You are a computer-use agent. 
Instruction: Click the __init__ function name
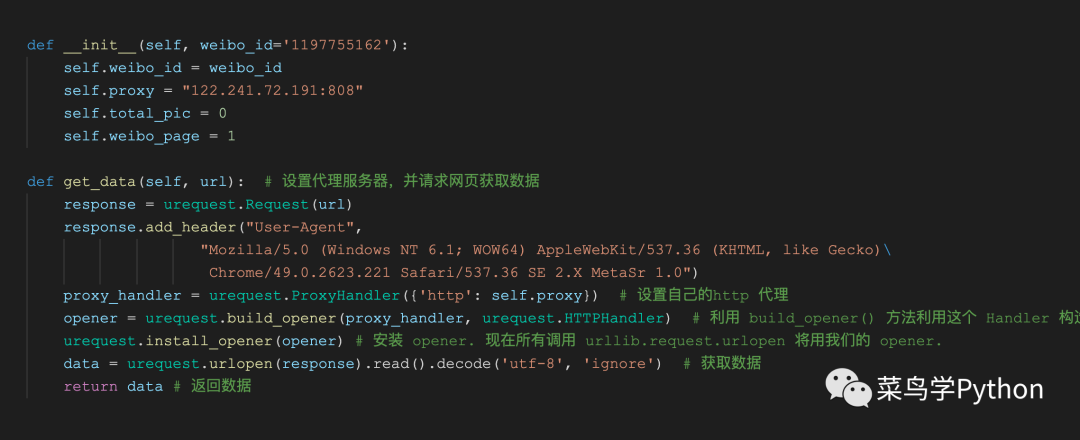click(x=100, y=45)
